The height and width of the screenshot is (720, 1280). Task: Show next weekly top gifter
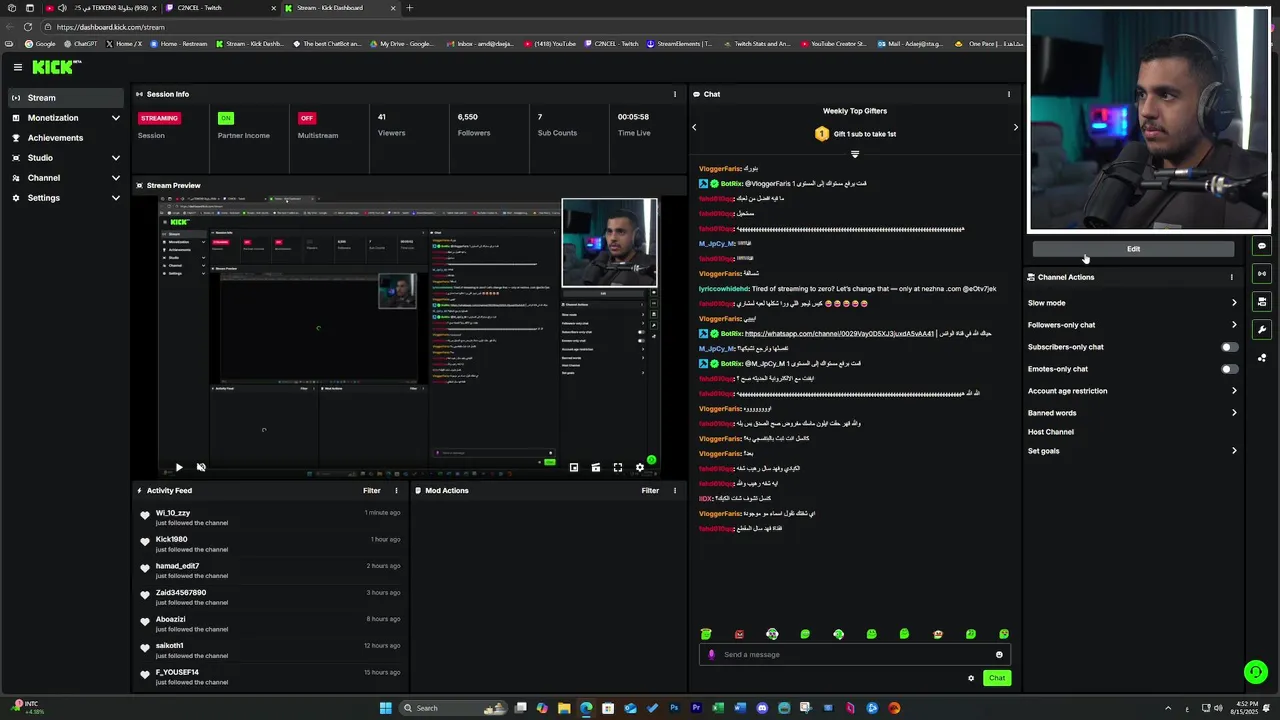click(1015, 127)
